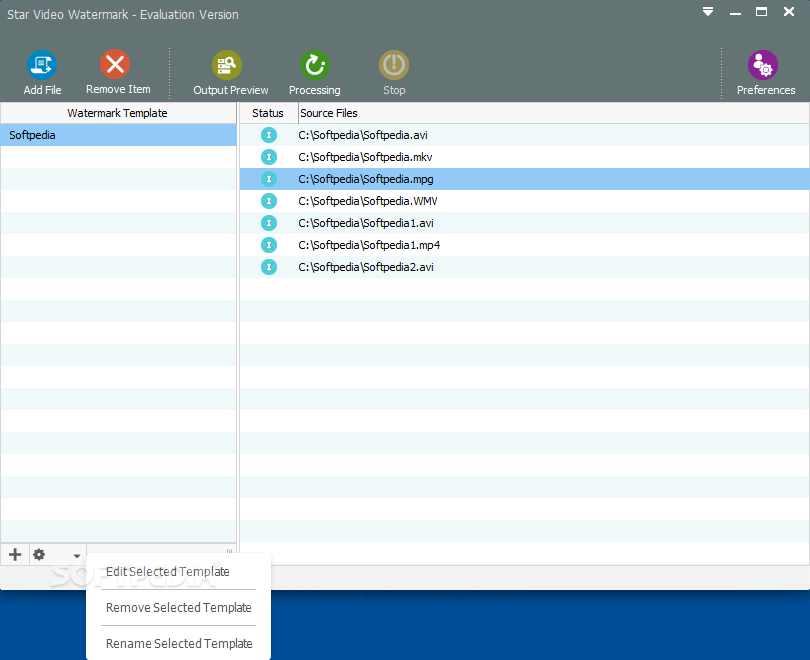The height and width of the screenshot is (660, 810).
Task: Click the plus icon to add template
Action: coord(14,554)
